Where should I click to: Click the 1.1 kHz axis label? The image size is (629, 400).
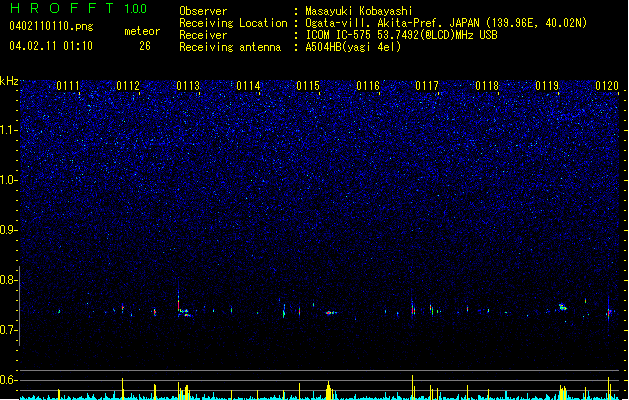[x=9, y=130]
